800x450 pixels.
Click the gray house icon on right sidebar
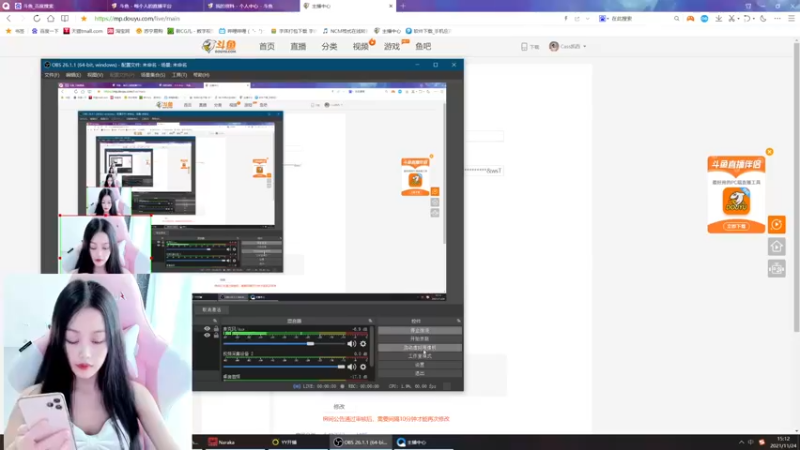pos(777,246)
